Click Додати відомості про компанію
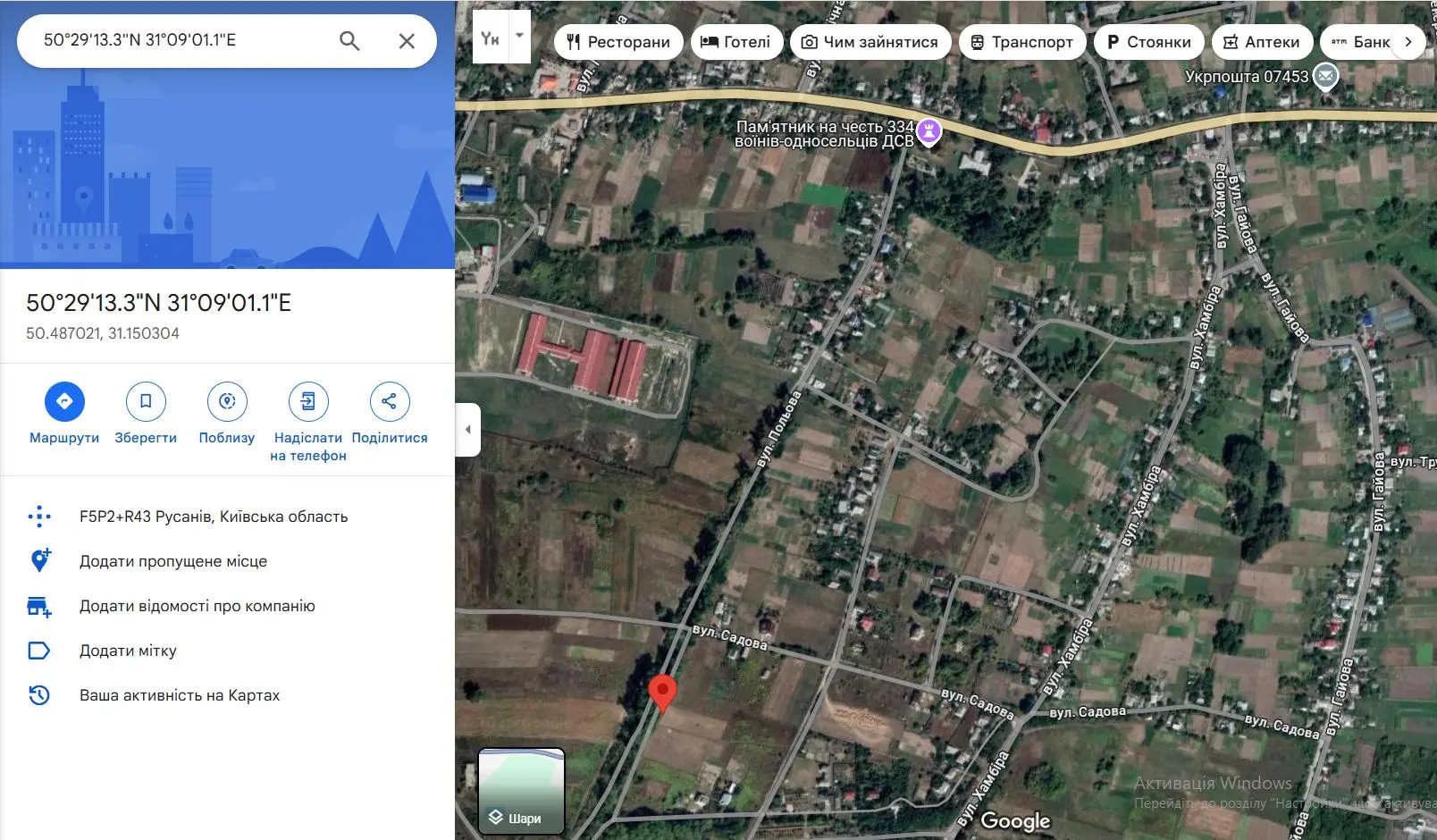1437x840 pixels. coord(197,605)
